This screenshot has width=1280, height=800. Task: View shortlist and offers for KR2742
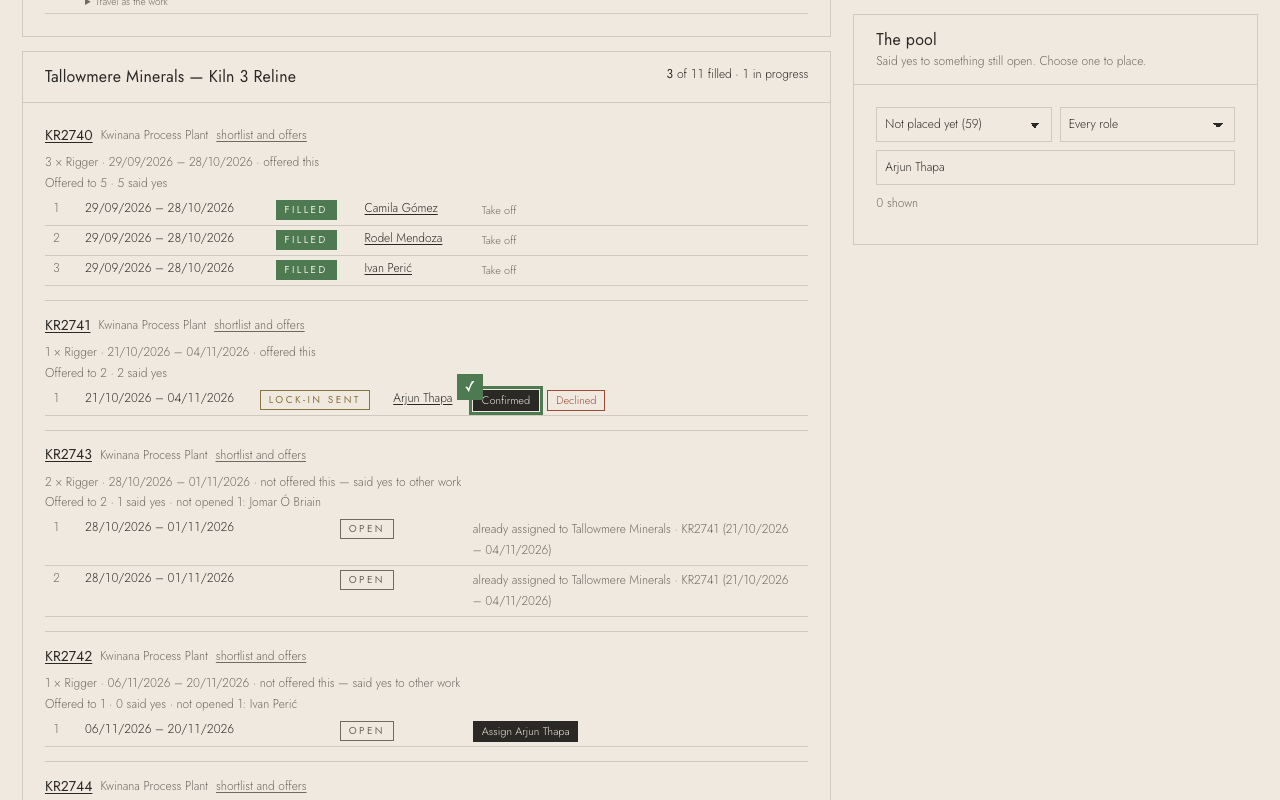coord(261,656)
